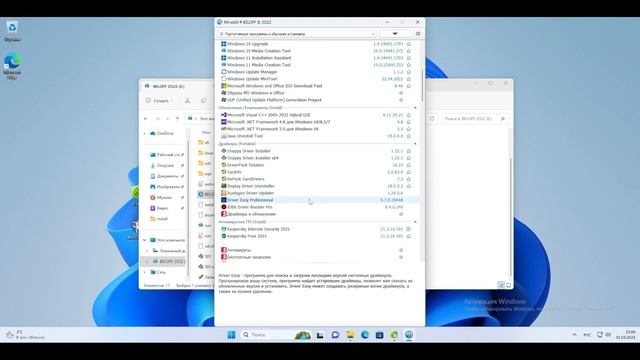Click the Windows Start button

pyautogui.click(x=231, y=335)
